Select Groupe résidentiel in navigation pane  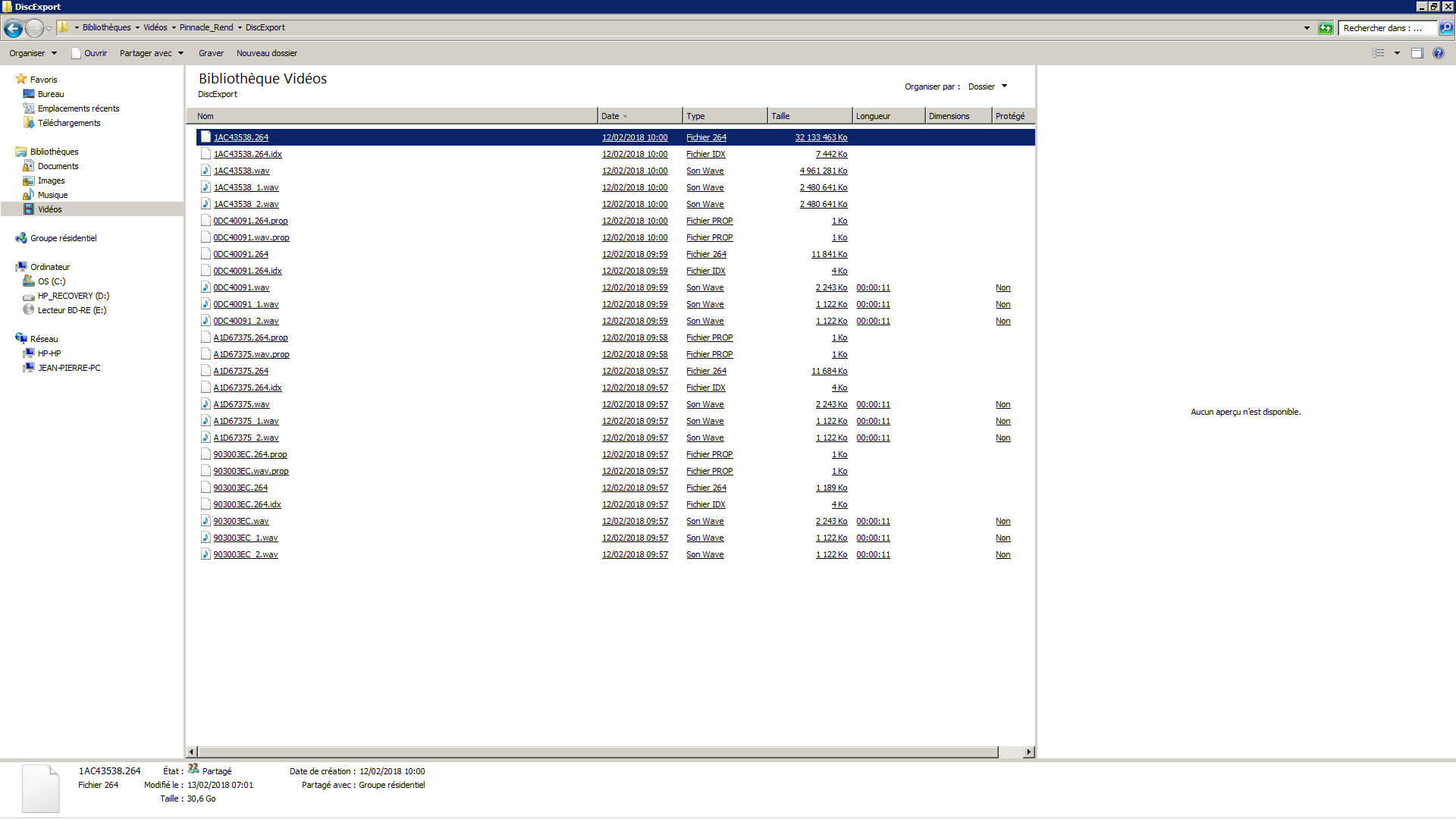63,238
